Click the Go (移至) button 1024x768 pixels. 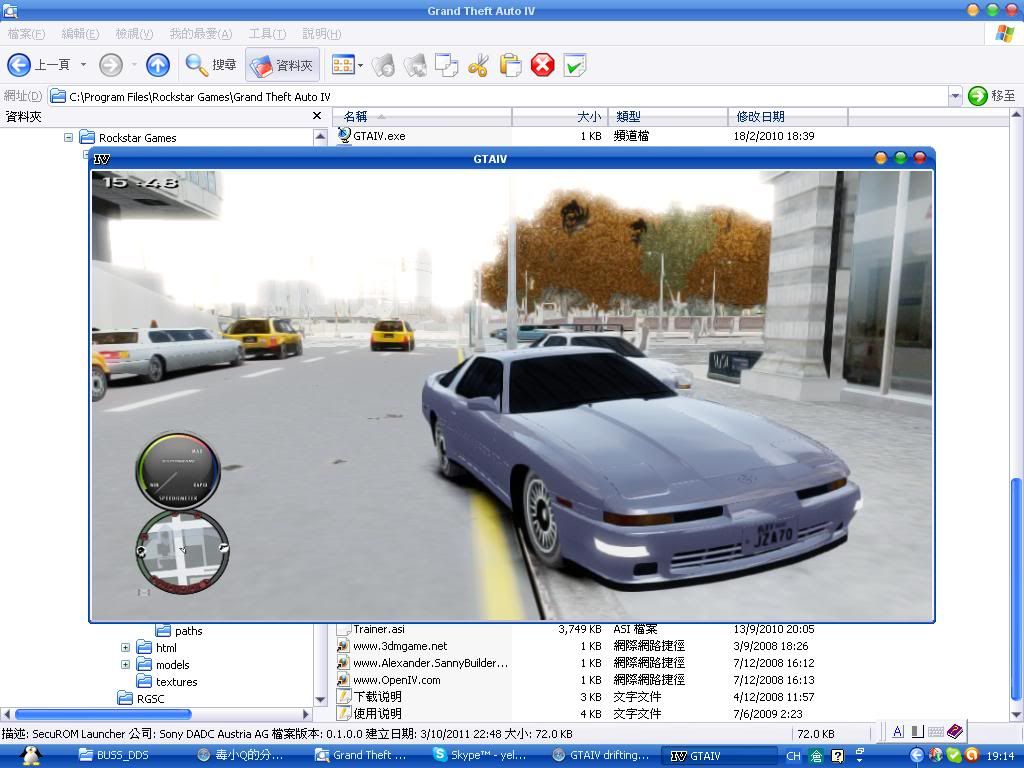992,96
